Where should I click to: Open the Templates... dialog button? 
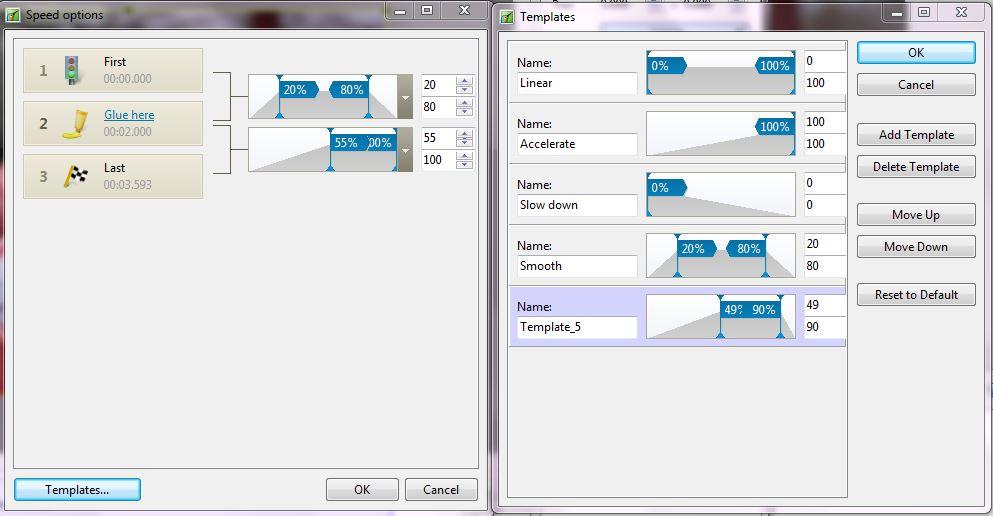tap(77, 490)
